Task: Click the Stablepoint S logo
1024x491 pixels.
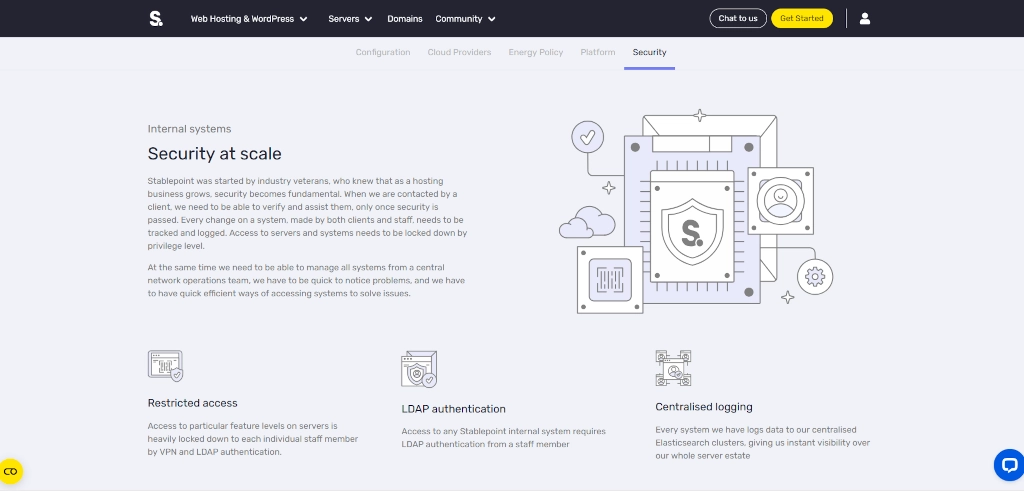Action: pos(156,18)
